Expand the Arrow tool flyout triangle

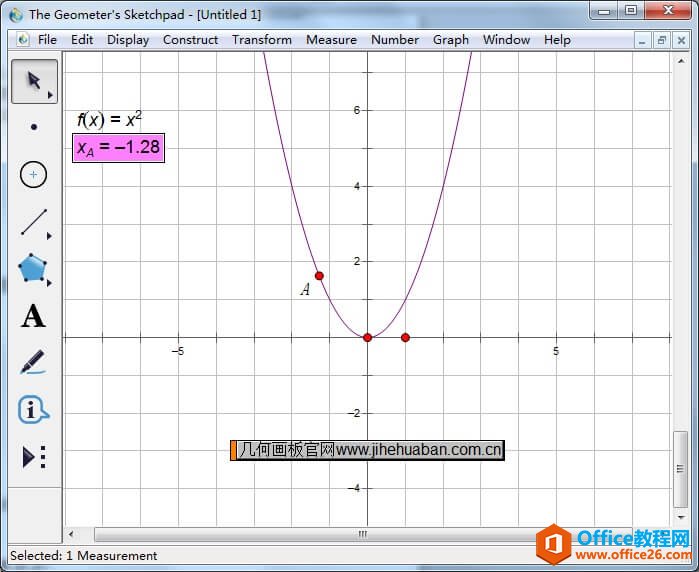point(50,95)
